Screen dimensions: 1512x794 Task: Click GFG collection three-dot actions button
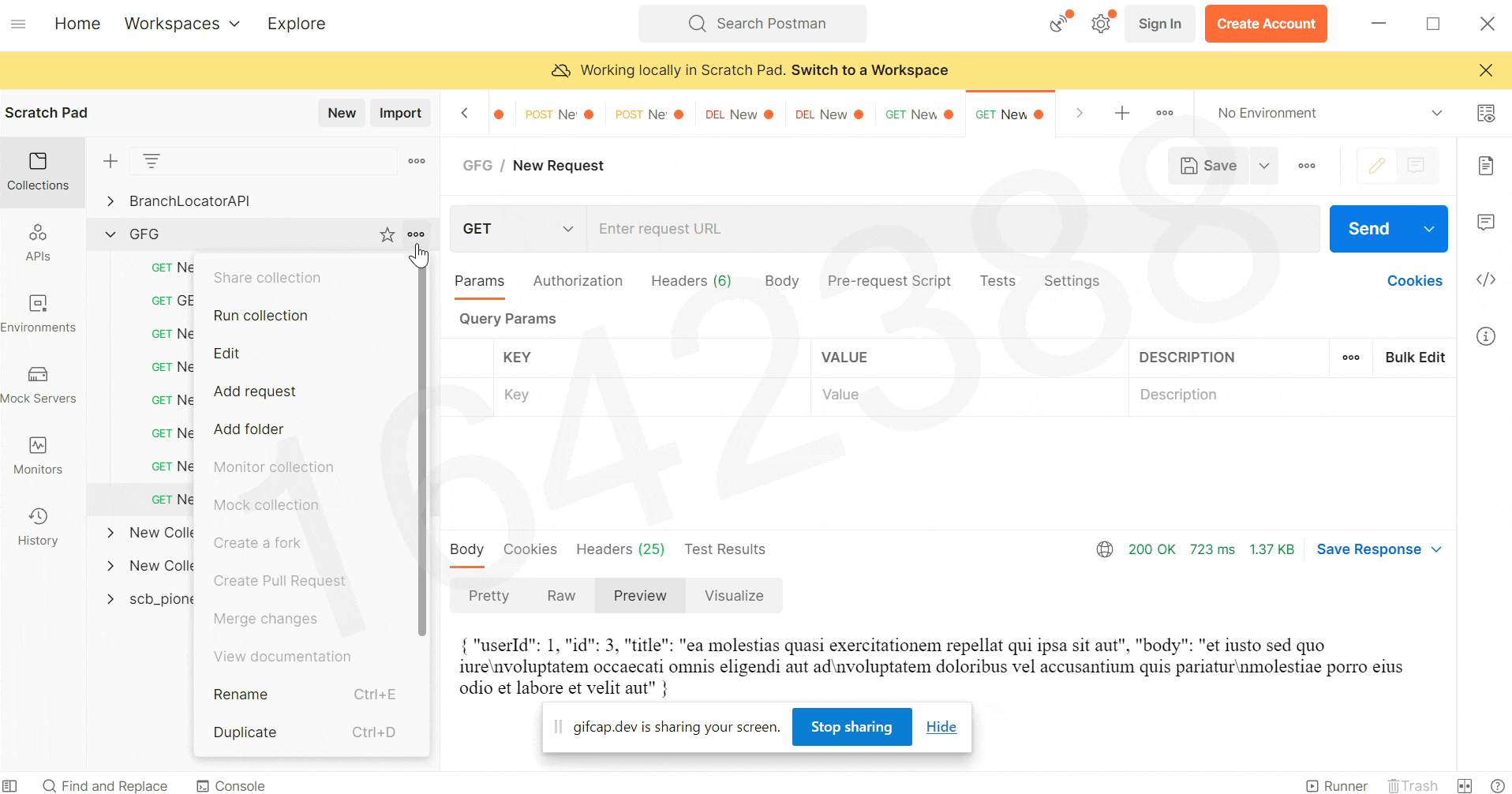pos(416,234)
